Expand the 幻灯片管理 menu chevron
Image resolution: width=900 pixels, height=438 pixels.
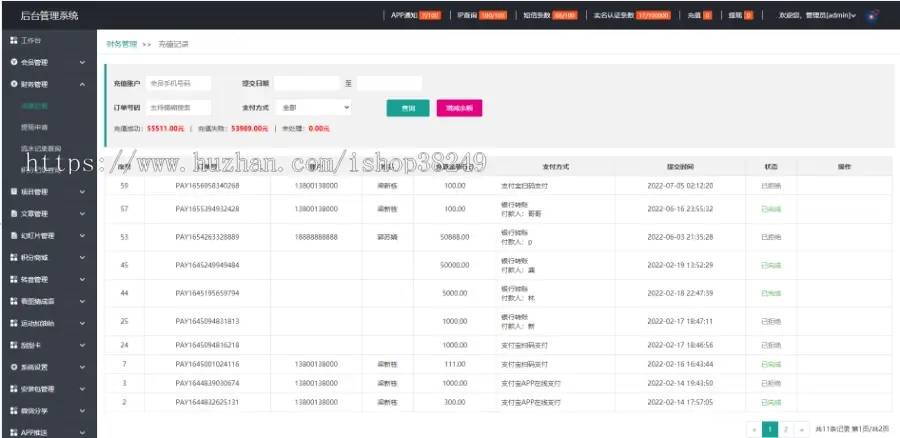pos(82,235)
